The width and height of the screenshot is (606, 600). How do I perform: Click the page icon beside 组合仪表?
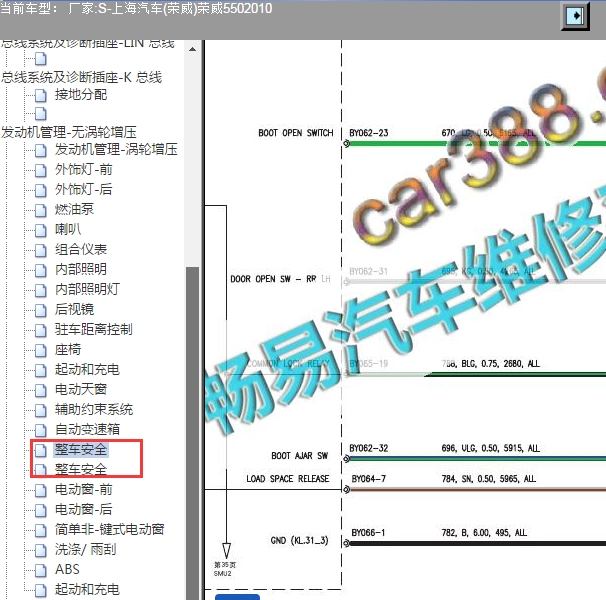[x=41, y=250]
